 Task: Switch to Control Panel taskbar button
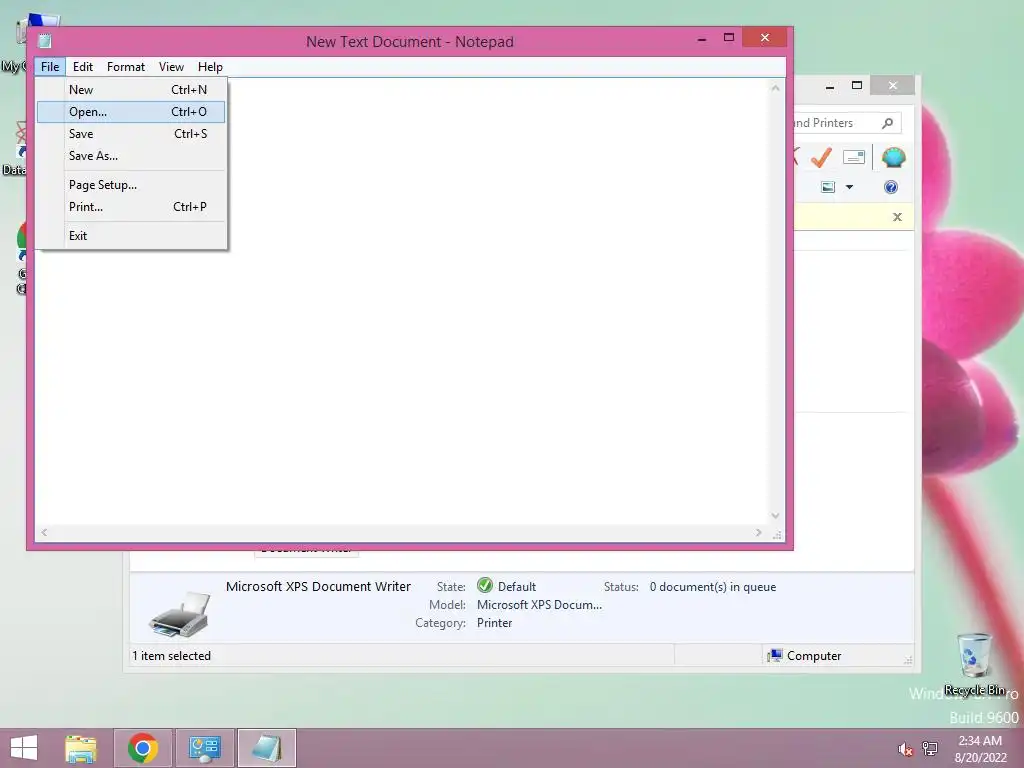click(x=205, y=748)
